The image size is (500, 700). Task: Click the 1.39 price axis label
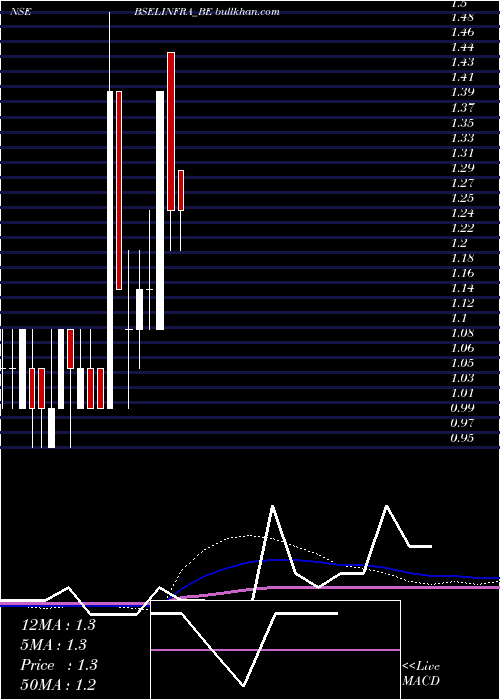pos(462,93)
